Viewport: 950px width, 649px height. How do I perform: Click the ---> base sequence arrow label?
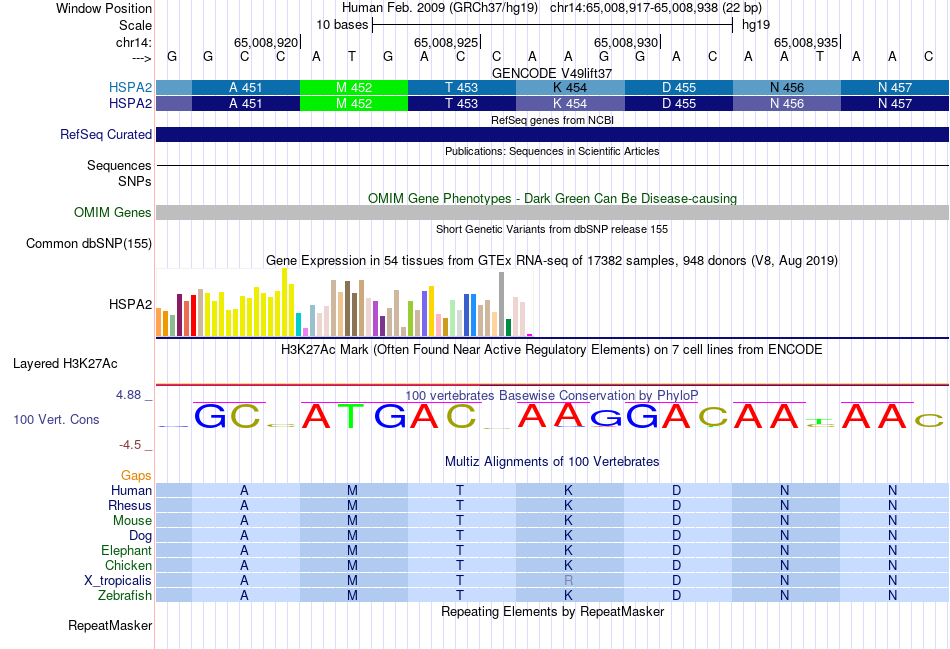[x=141, y=58]
